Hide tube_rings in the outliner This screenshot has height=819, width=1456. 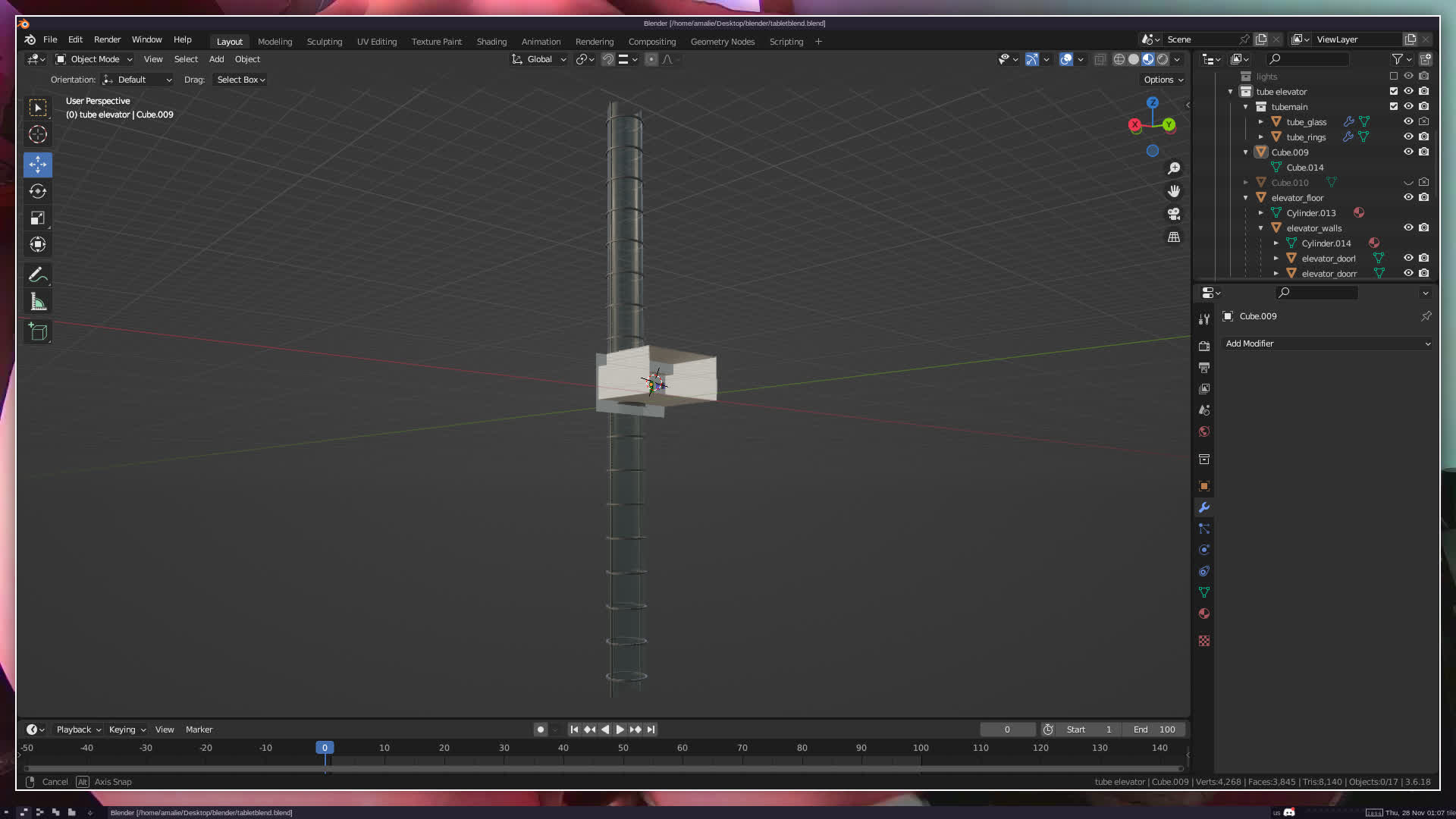1408,137
